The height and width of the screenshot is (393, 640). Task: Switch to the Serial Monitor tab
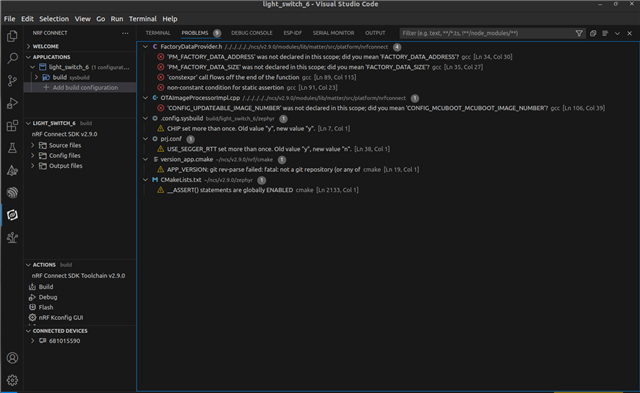click(x=333, y=33)
